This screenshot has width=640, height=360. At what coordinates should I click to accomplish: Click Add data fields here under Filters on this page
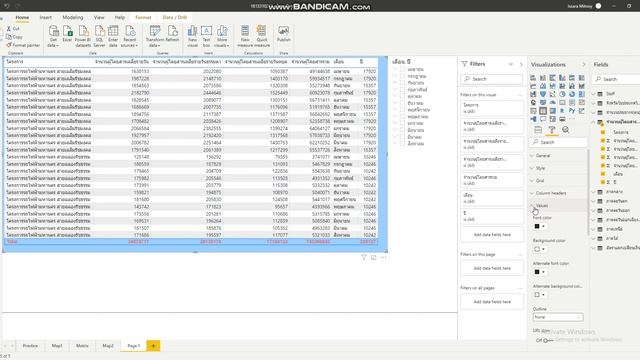click(x=492, y=268)
